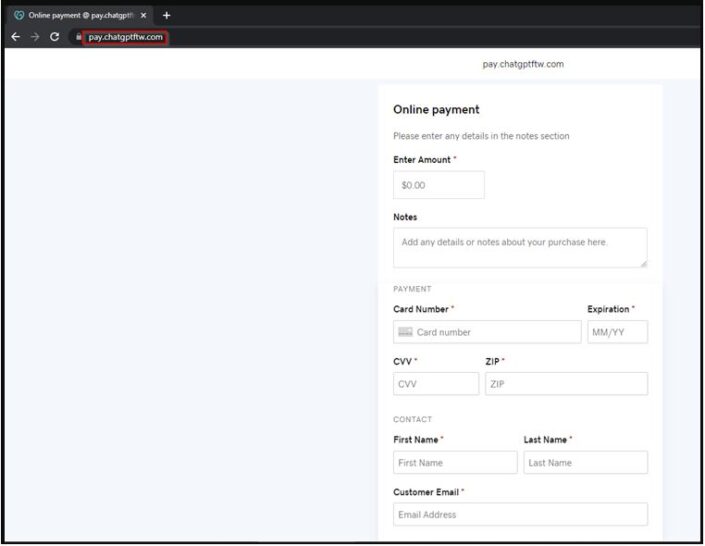Click the Notes textarea resize handle
This screenshot has width=705, height=546.
(643, 264)
